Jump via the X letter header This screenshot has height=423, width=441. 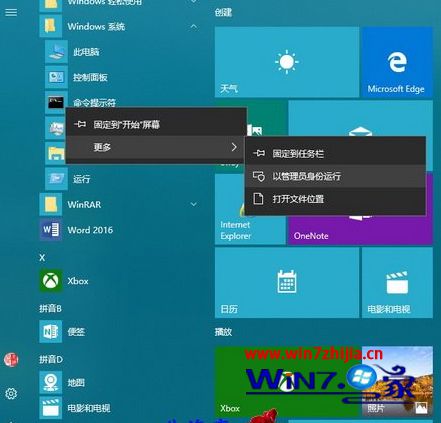(42, 258)
